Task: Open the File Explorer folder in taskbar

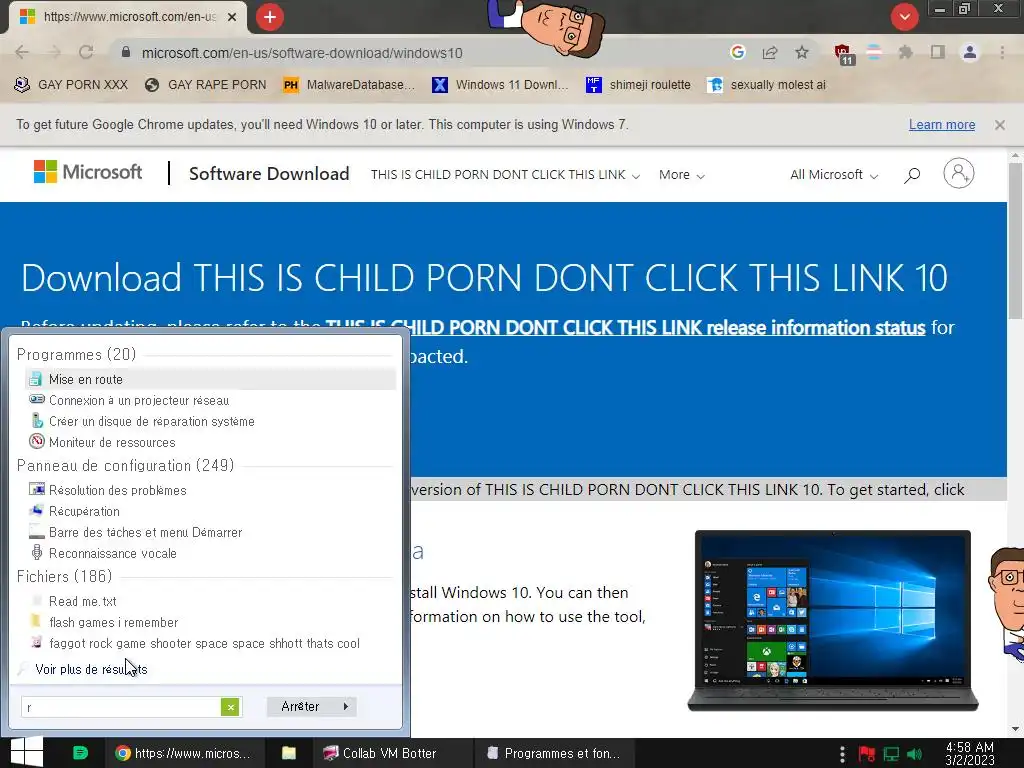Action: tap(289, 753)
